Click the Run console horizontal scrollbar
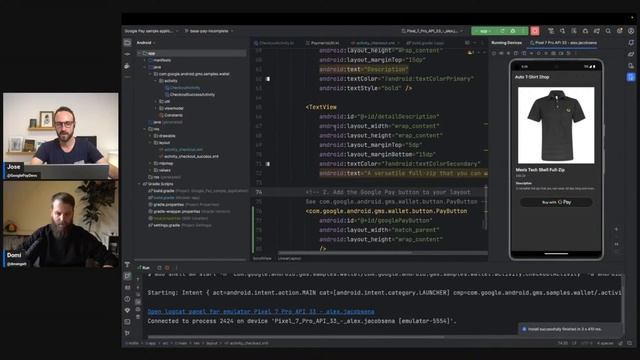The image size is (640, 360). [x=296, y=337]
